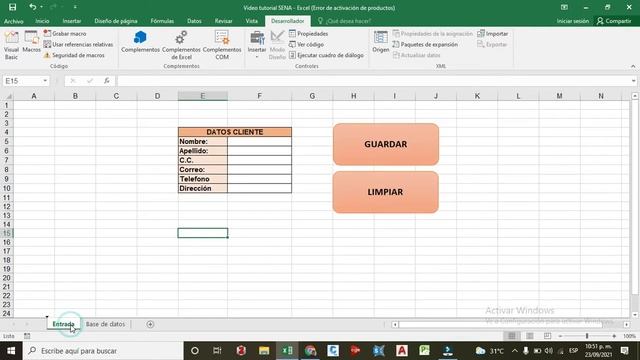Zoom in with the plus button
Image resolution: width=640 pixels, height=360 pixels.
tap(614, 336)
